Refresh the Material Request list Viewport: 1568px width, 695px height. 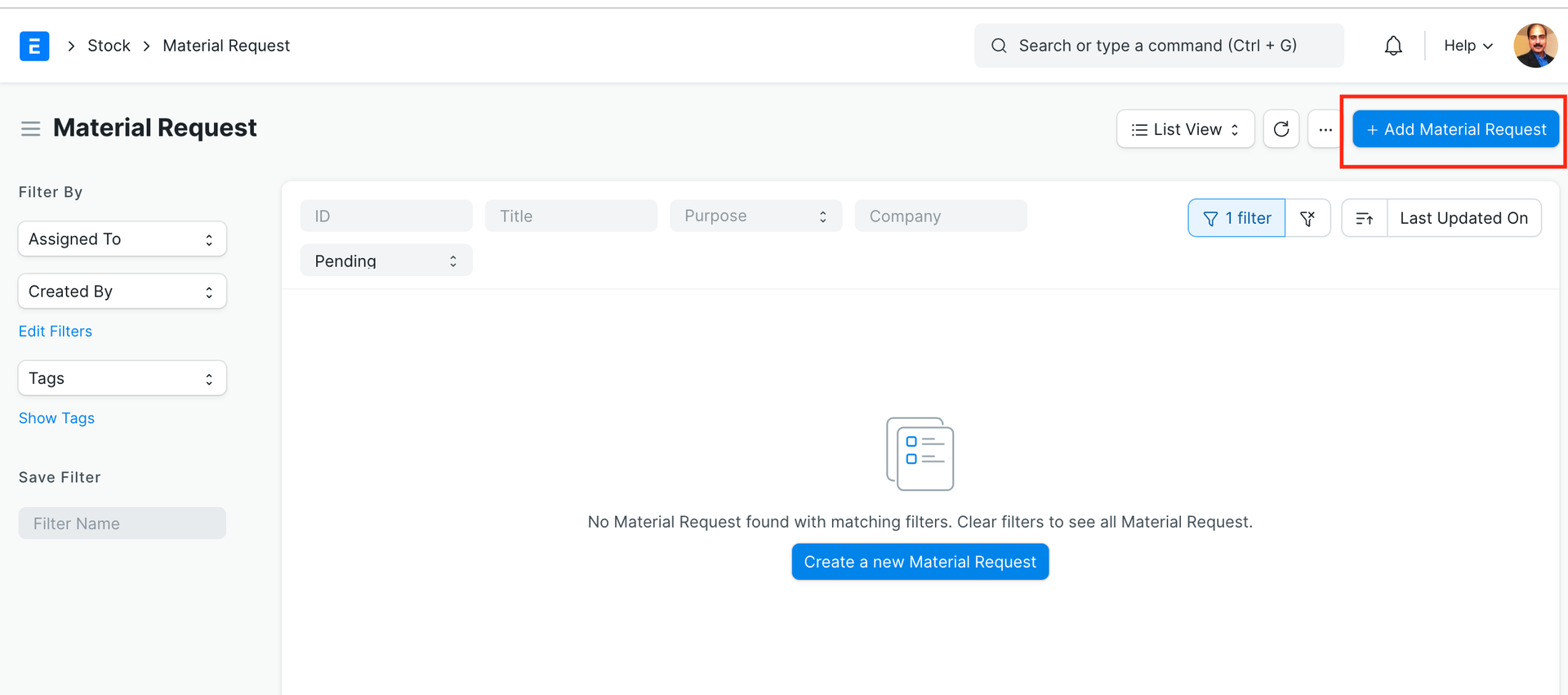(x=1281, y=129)
